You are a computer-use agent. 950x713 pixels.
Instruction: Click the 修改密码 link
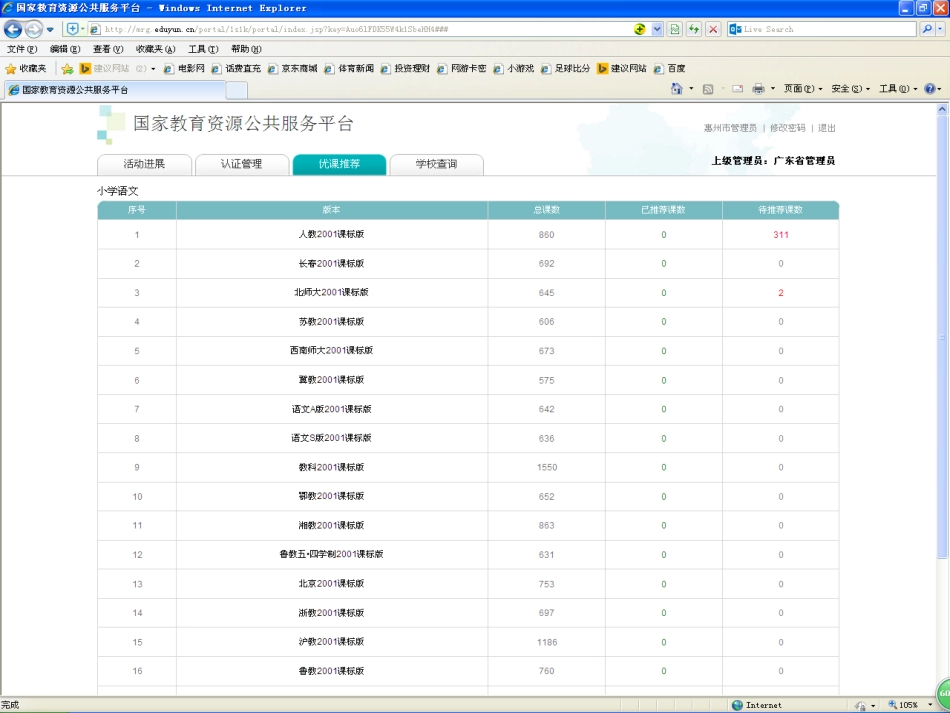click(x=787, y=128)
